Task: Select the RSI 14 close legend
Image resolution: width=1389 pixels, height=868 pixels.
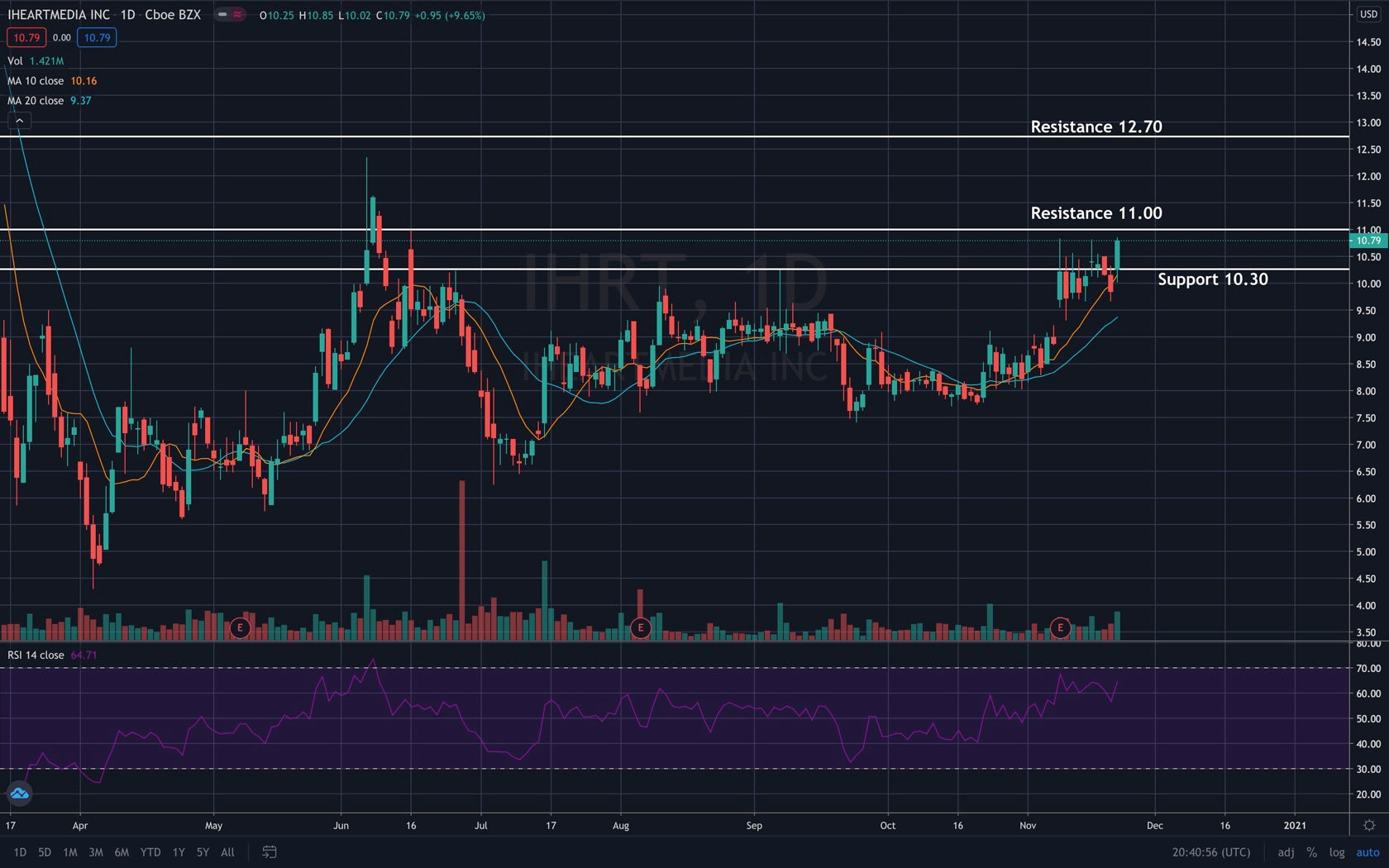Action: [x=52, y=655]
